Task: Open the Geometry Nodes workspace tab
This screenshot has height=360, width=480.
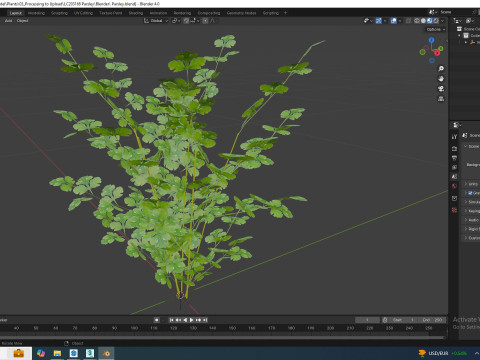Action: [241, 13]
